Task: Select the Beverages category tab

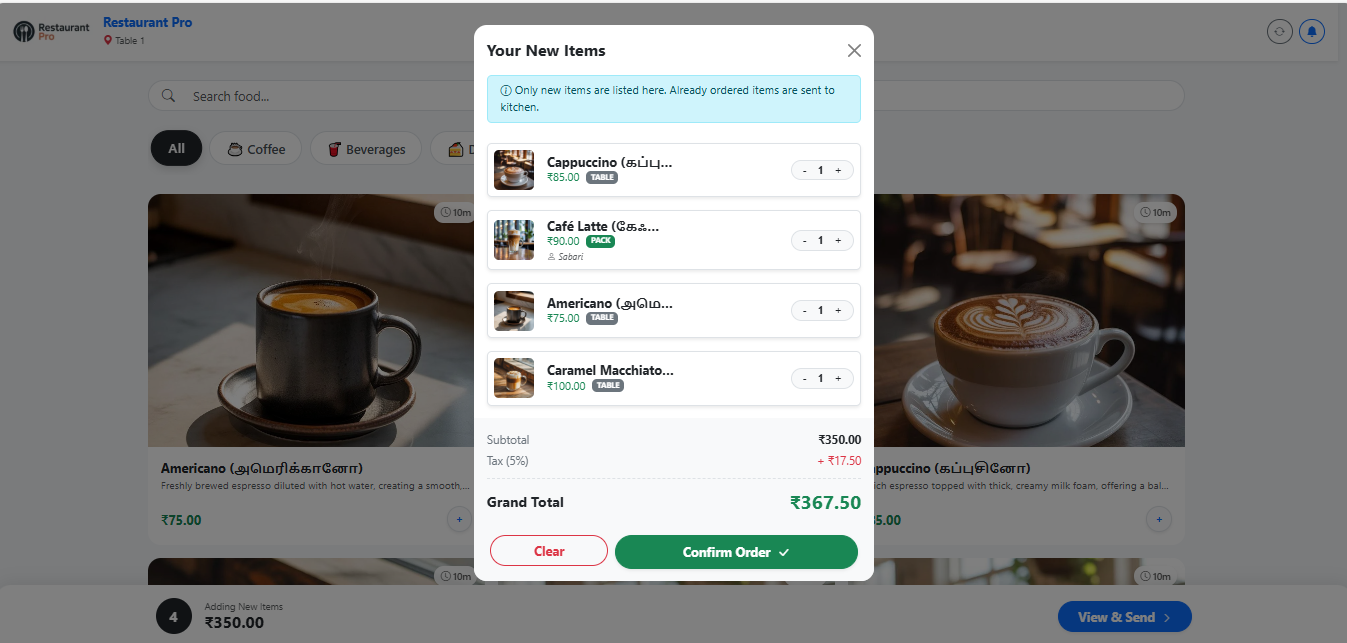Action: (x=365, y=149)
